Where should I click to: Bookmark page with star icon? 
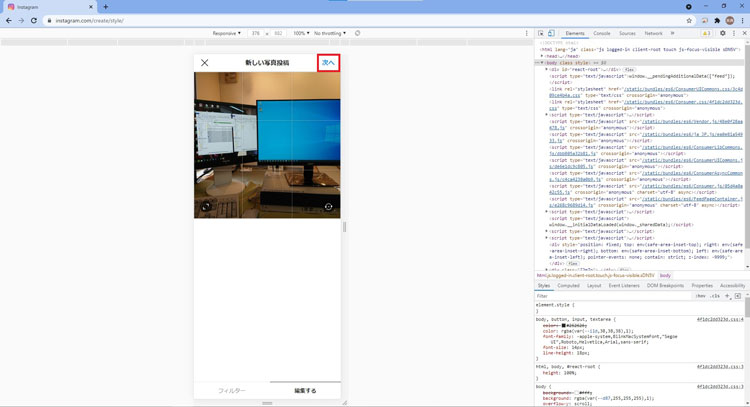689,21
